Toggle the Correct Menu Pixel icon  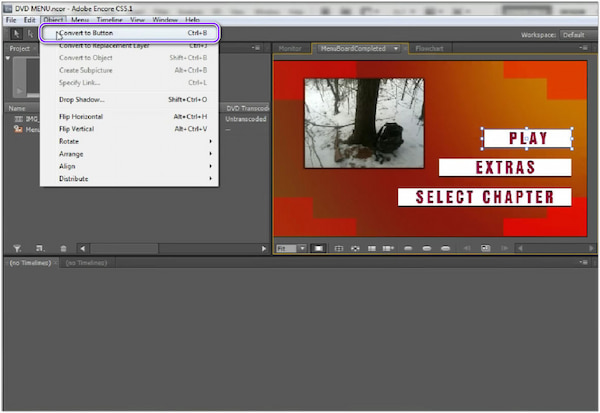[x=318, y=248]
